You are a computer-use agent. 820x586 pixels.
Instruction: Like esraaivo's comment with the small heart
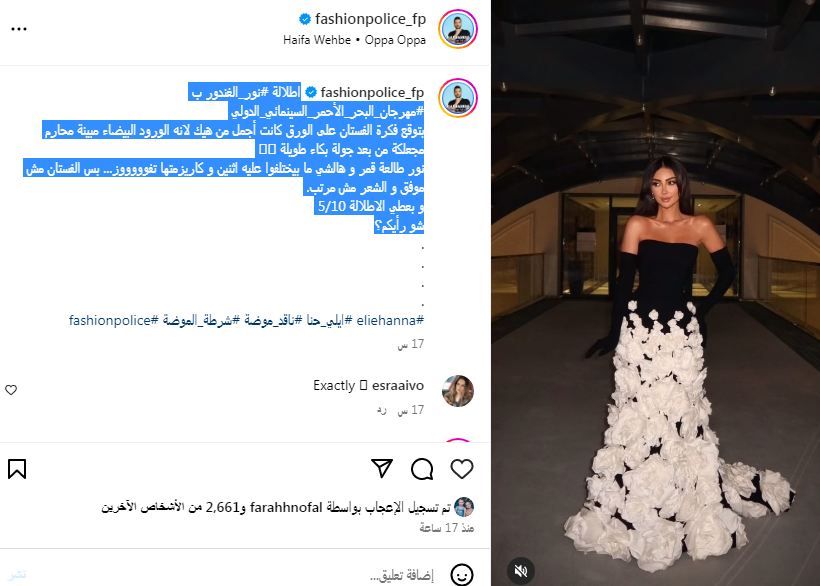tap(11, 390)
